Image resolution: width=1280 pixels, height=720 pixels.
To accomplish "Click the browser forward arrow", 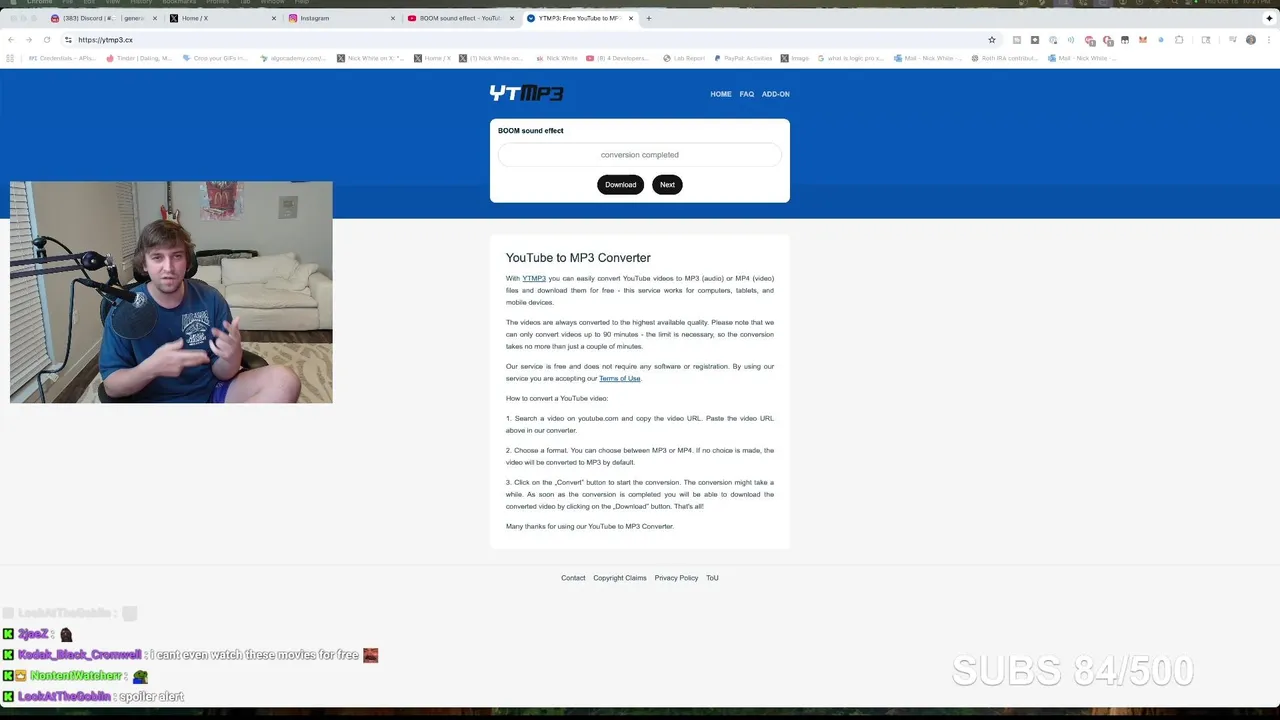I will tap(28, 40).
